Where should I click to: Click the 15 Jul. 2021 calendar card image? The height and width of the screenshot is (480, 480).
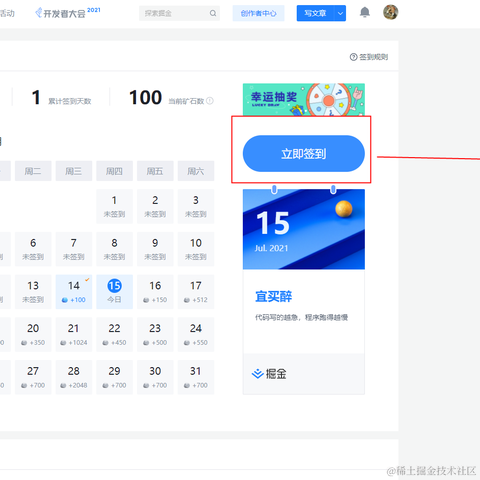(x=304, y=229)
